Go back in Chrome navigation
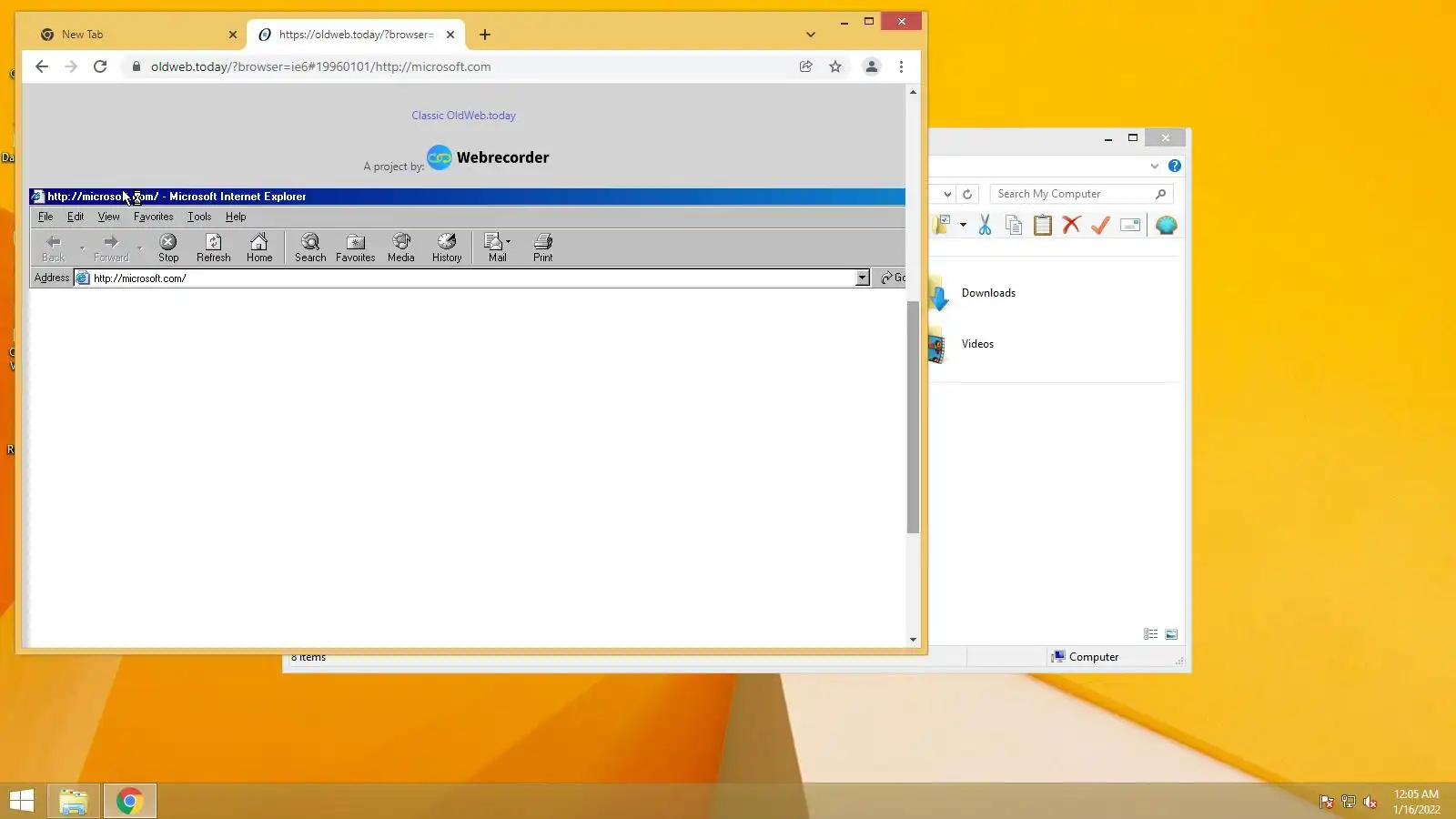Screen dimensions: 1456x819 pos(42,66)
